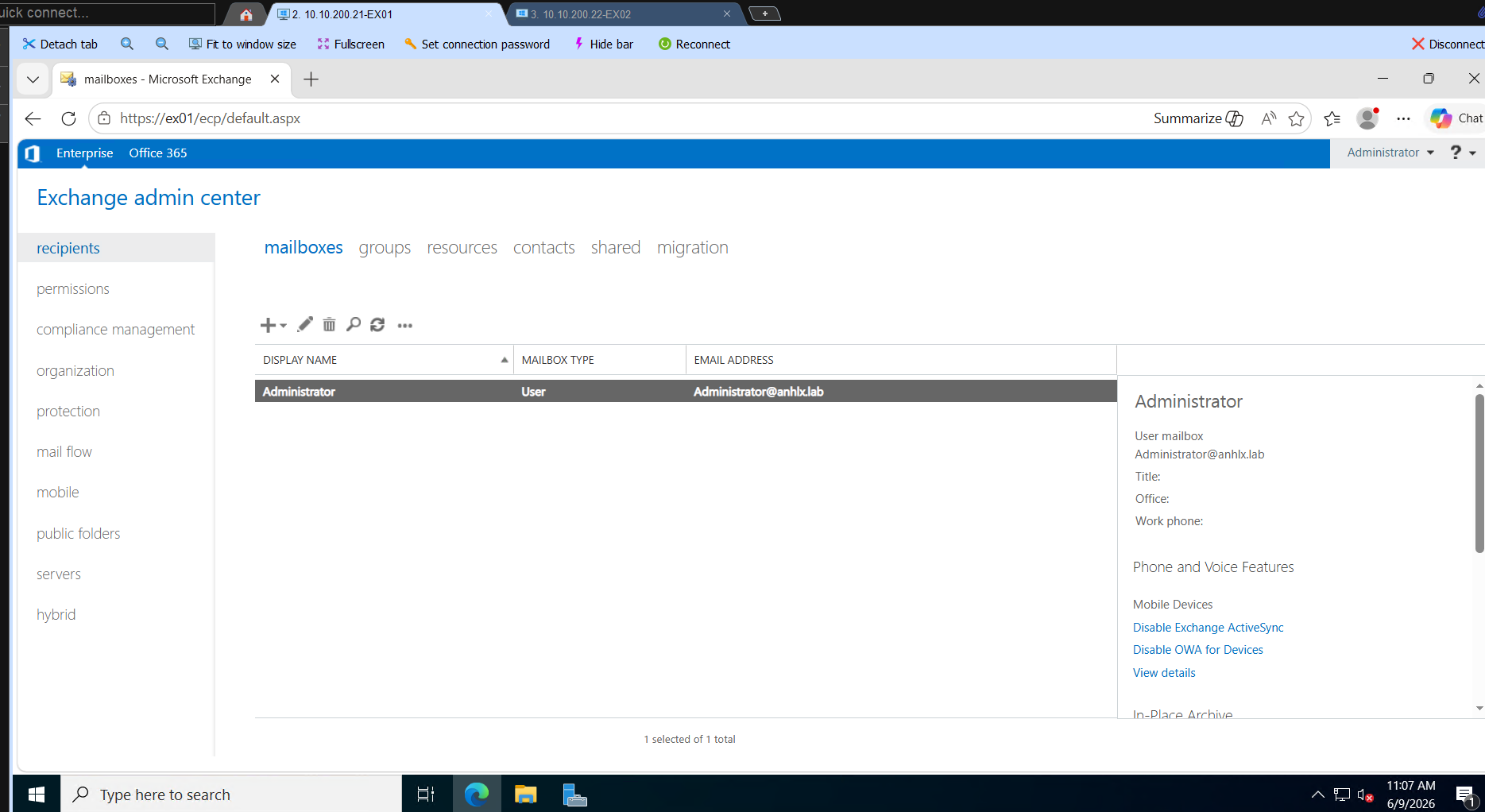Open compliance management in left navigation
1485x812 pixels.
pyautogui.click(x=116, y=330)
